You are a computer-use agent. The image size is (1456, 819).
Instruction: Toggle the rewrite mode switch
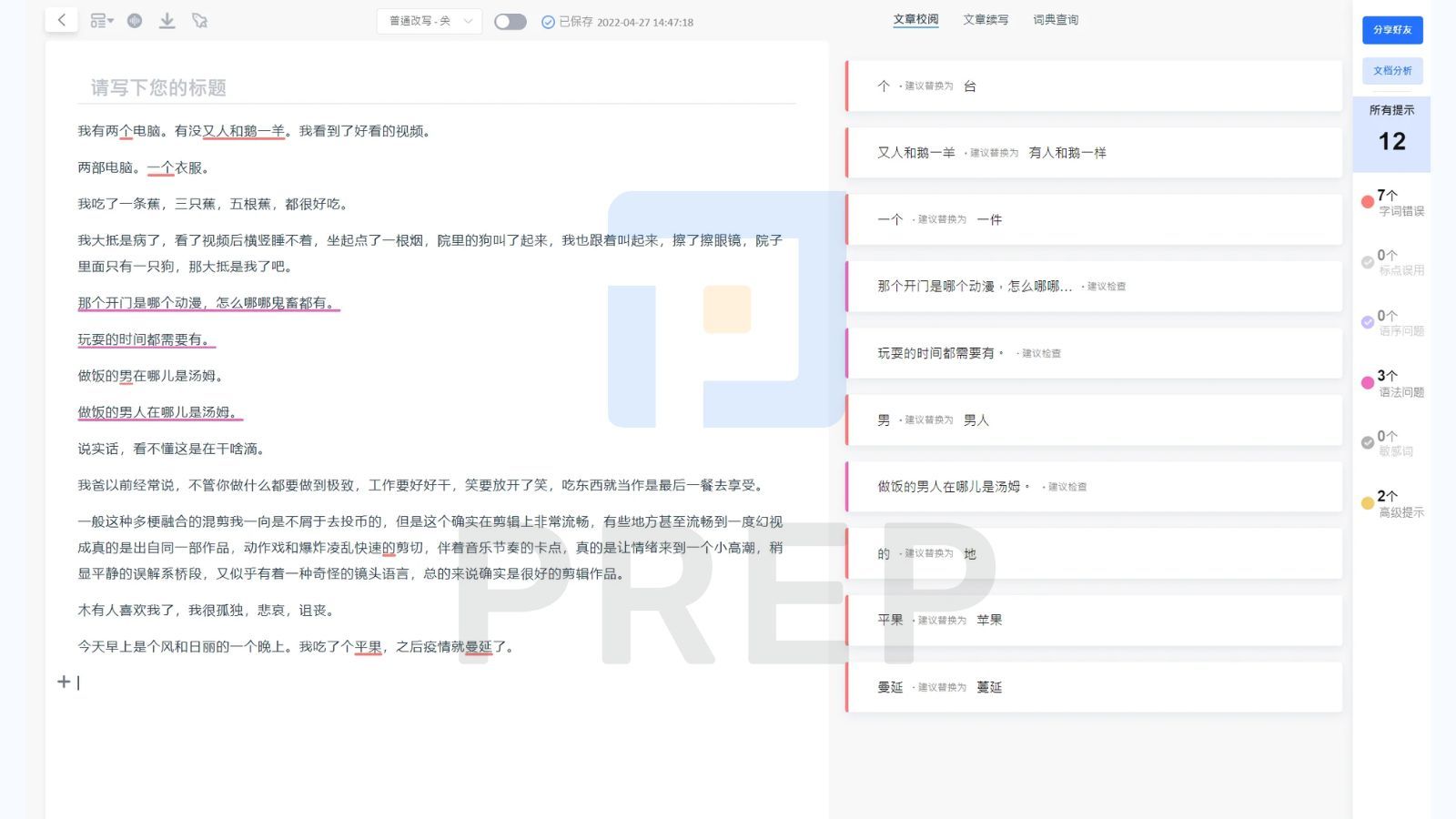[x=510, y=22]
